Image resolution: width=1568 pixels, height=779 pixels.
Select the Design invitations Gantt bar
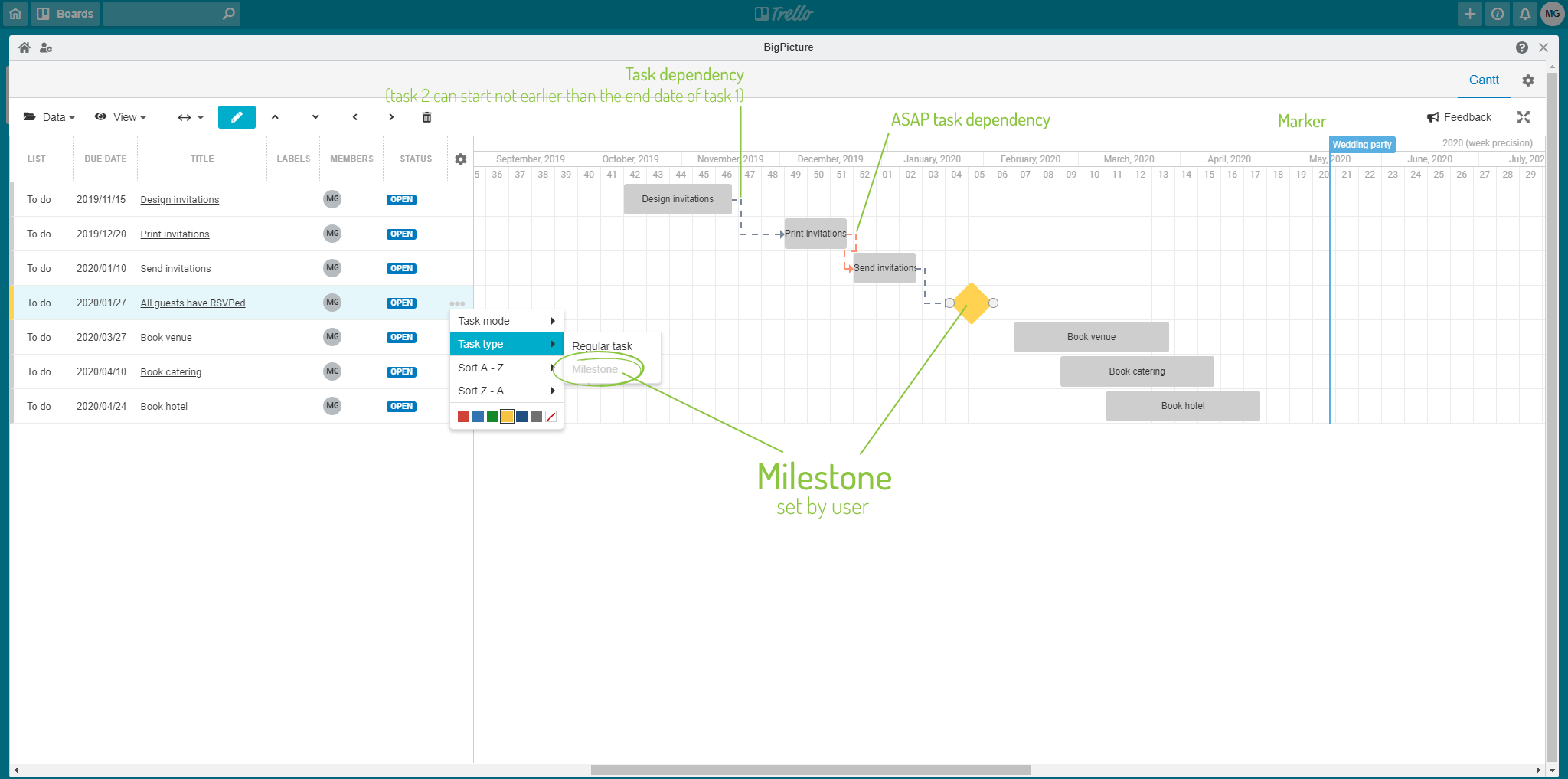(x=678, y=199)
